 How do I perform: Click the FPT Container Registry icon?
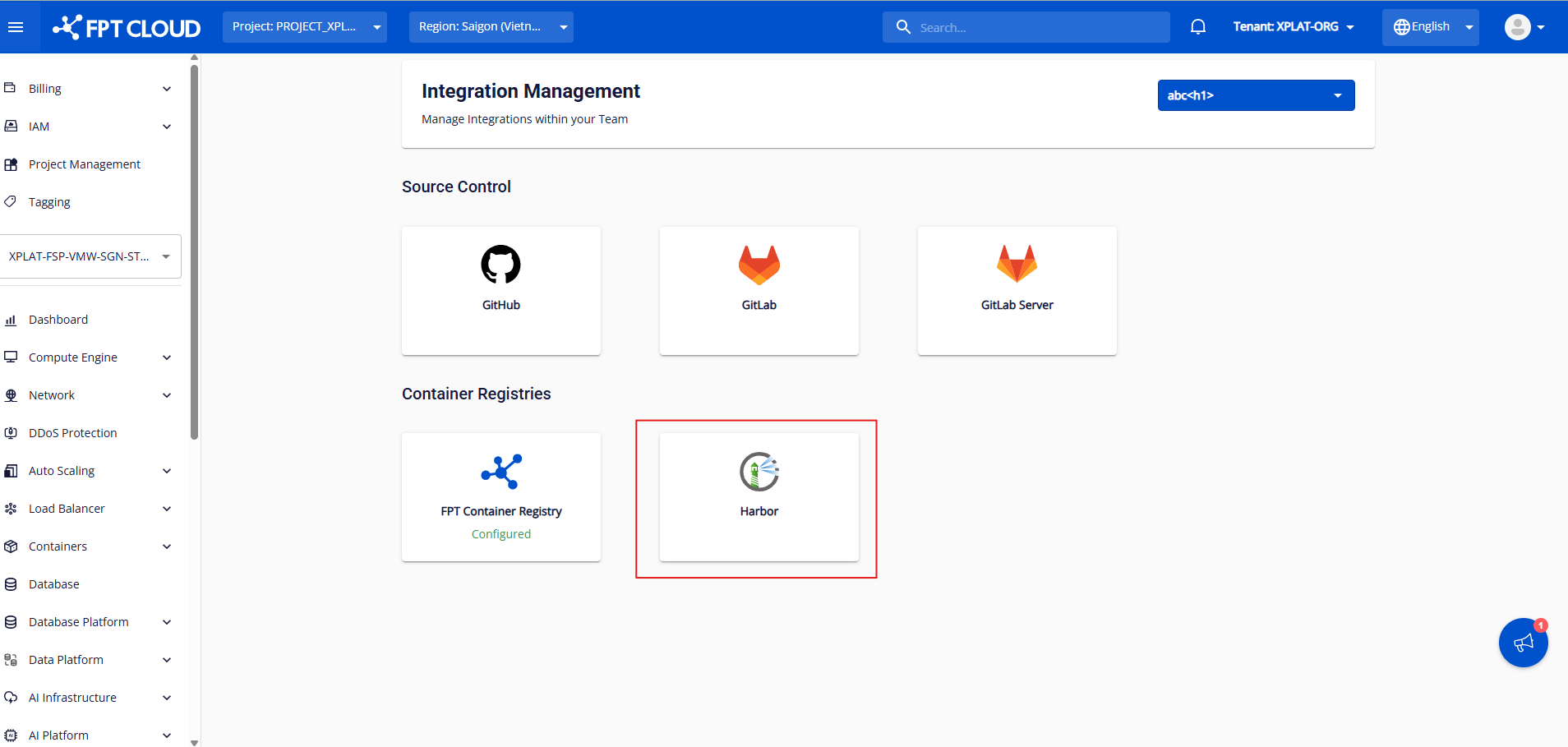coord(500,472)
